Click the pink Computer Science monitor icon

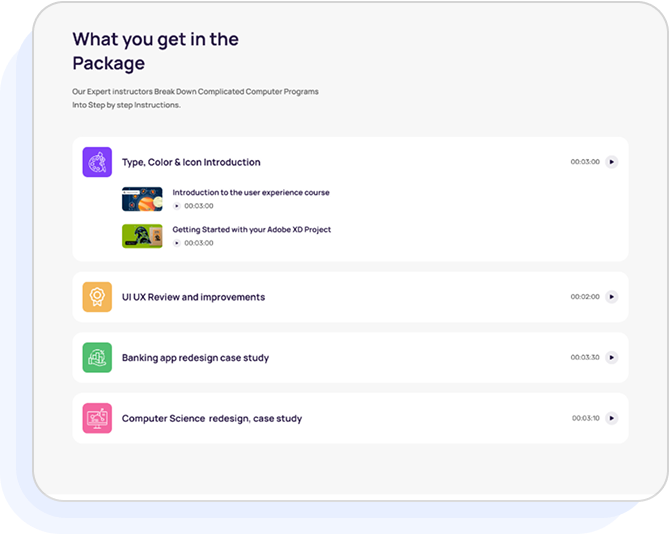pos(97,418)
